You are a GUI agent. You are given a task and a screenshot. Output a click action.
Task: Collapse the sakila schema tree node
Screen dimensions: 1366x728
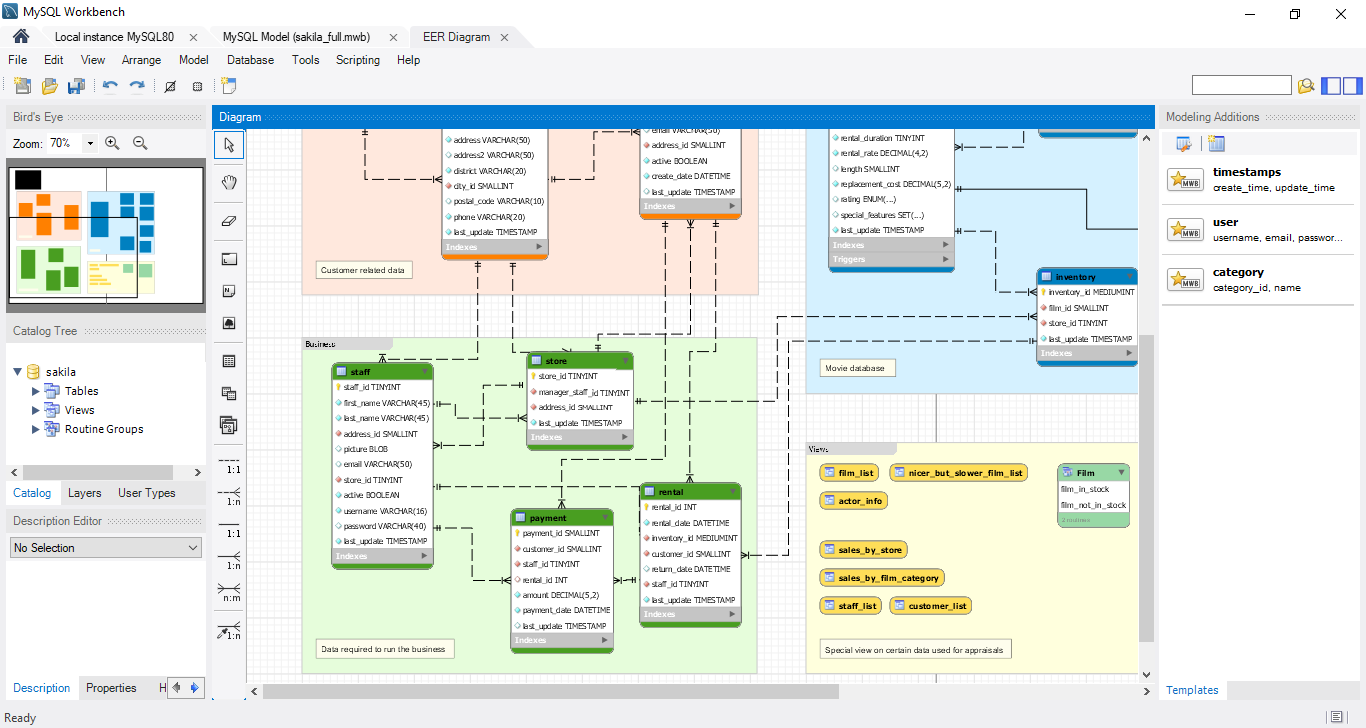point(18,372)
